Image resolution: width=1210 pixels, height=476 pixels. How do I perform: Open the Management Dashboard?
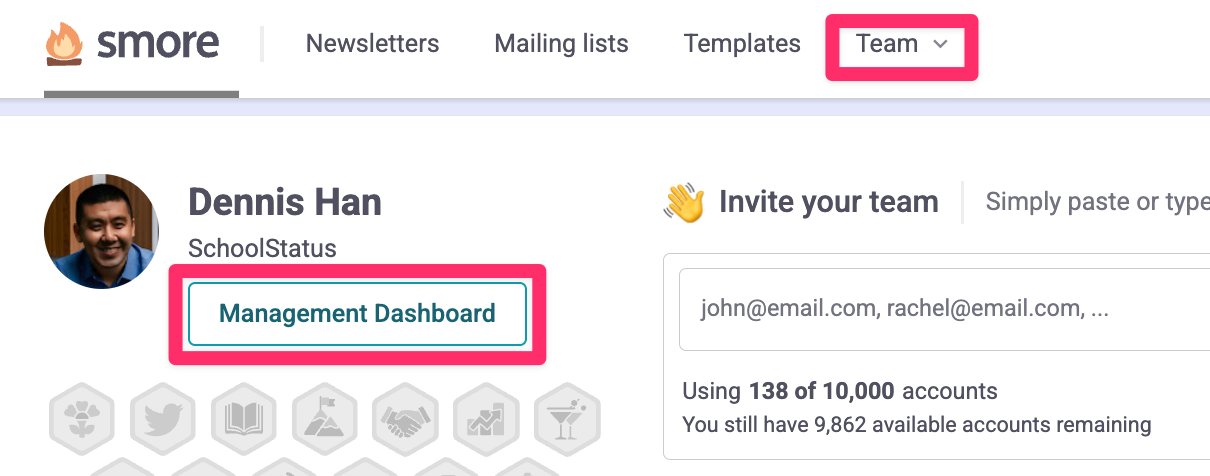point(357,314)
